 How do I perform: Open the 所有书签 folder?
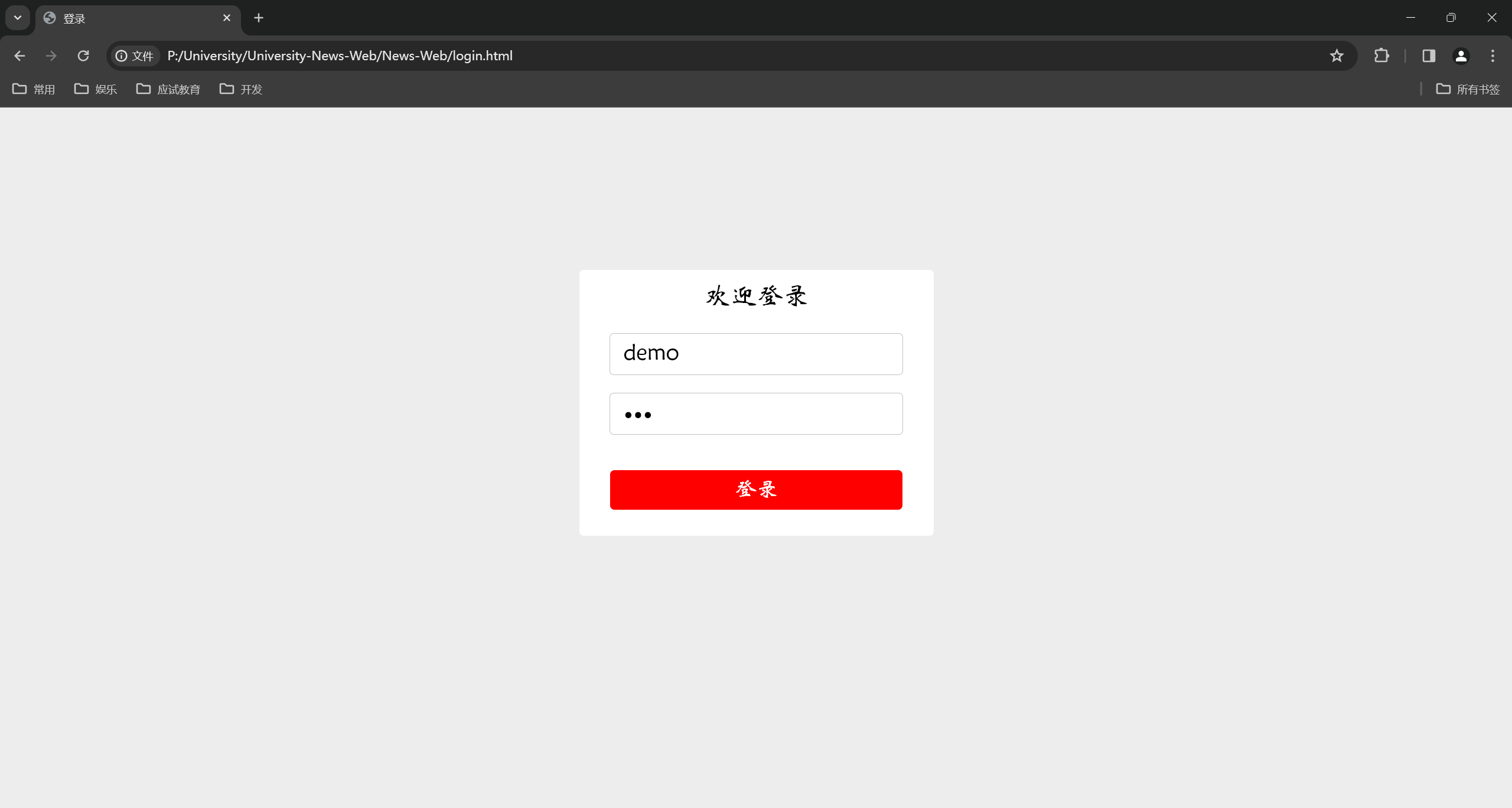click(1468, 89)
